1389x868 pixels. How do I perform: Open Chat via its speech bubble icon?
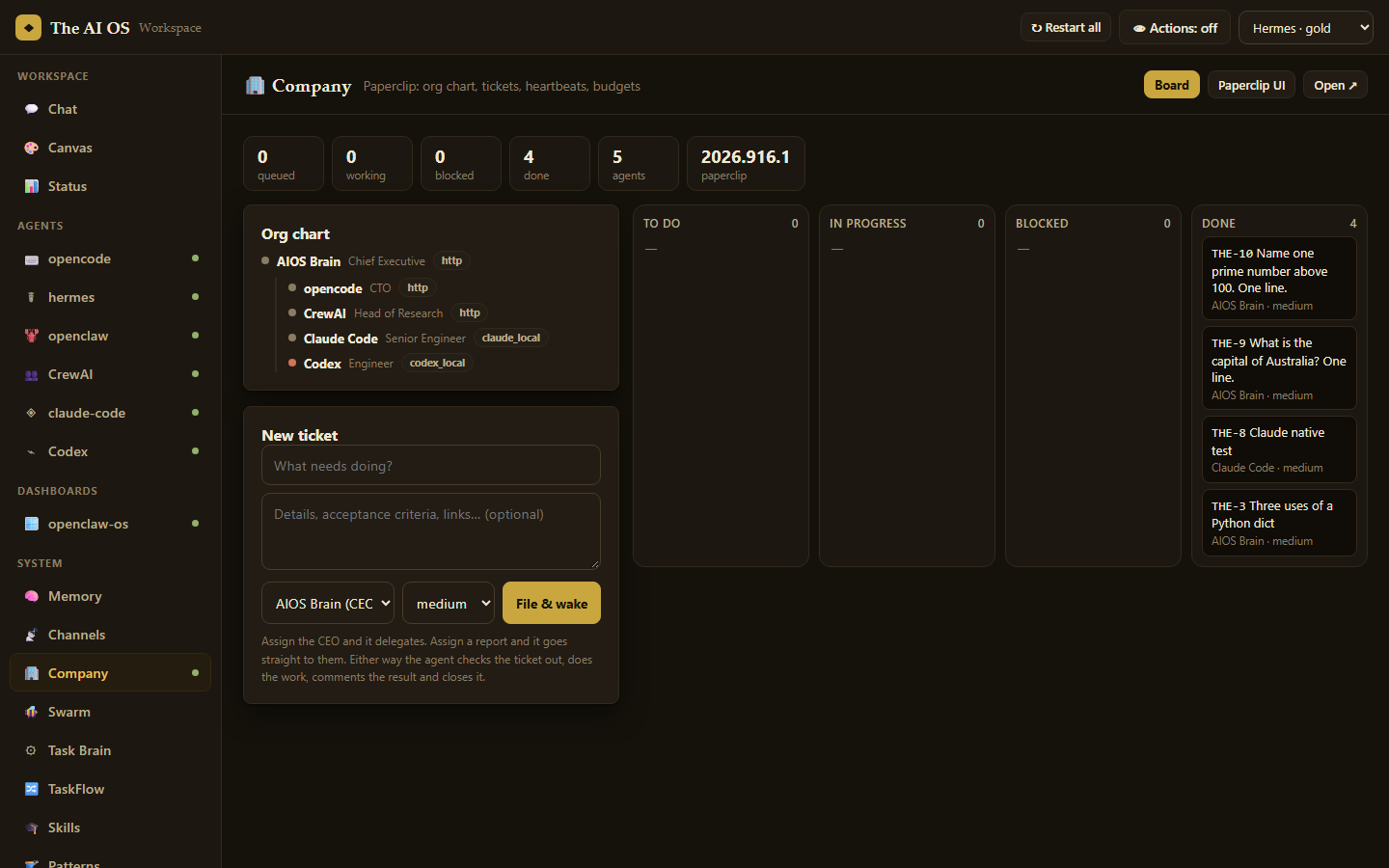[x=32, y=109]
